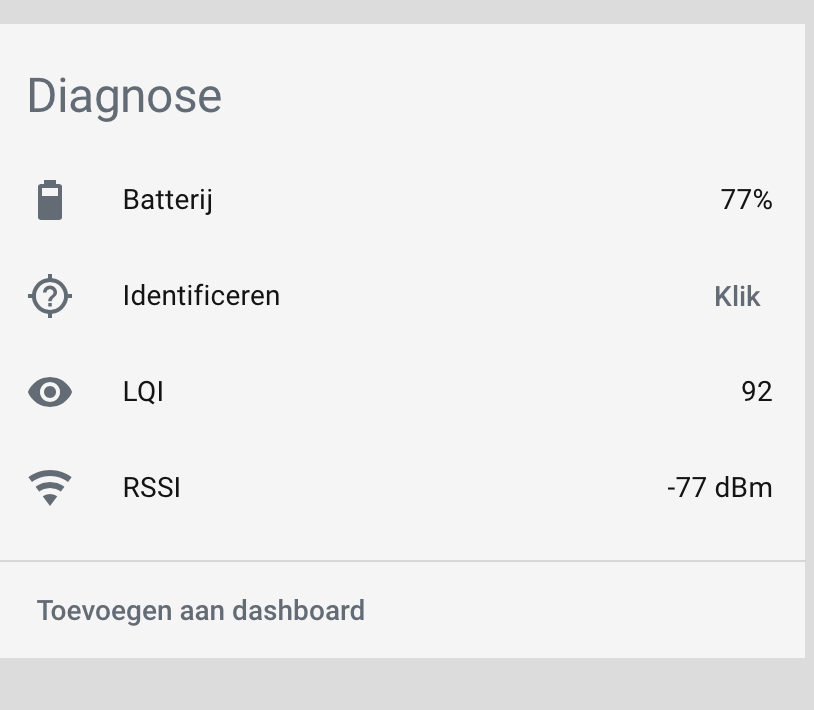Click the 77% battery value

(746, 200)
